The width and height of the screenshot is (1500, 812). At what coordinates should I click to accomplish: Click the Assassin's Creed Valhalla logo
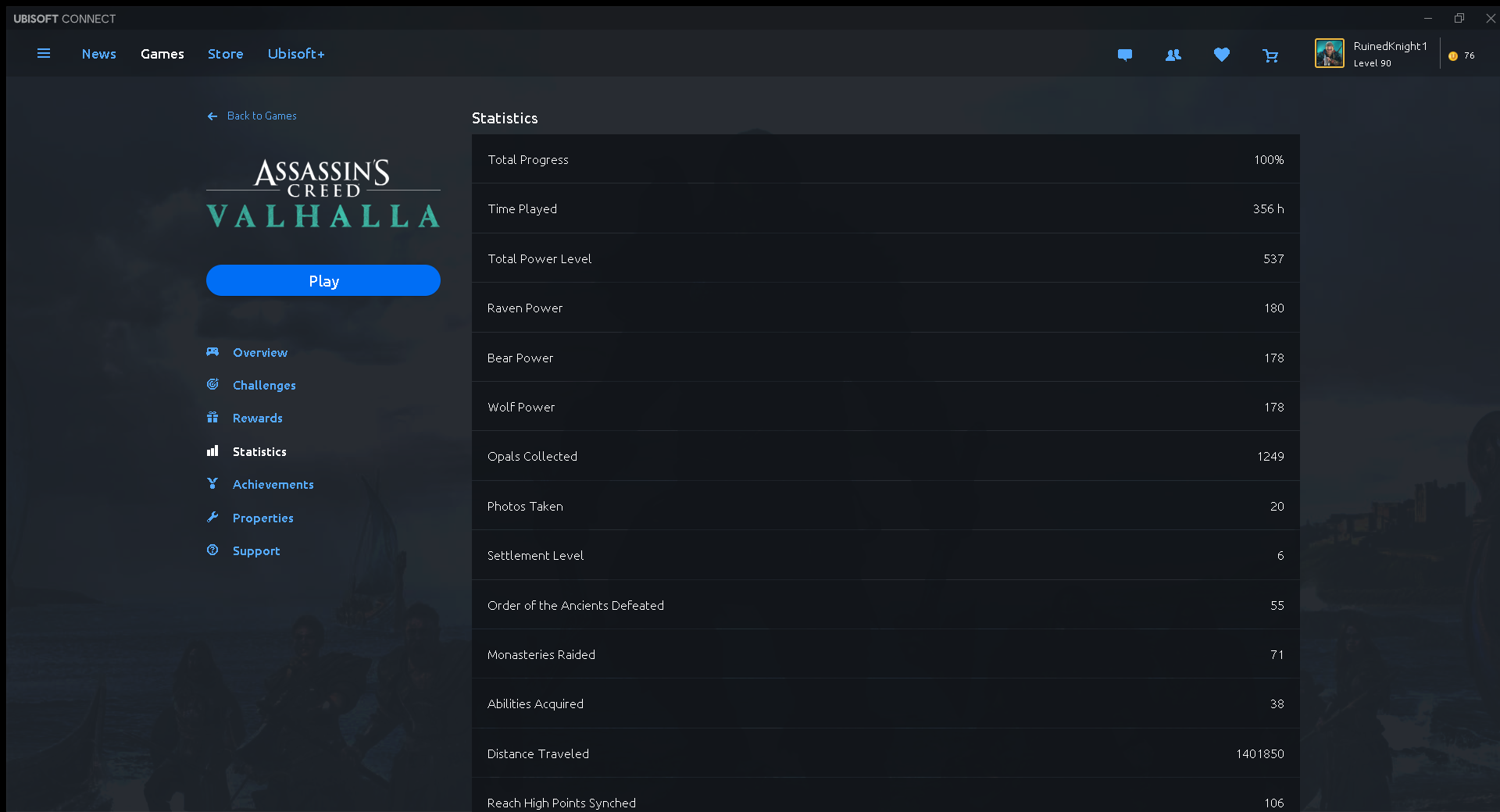[323, 194]
